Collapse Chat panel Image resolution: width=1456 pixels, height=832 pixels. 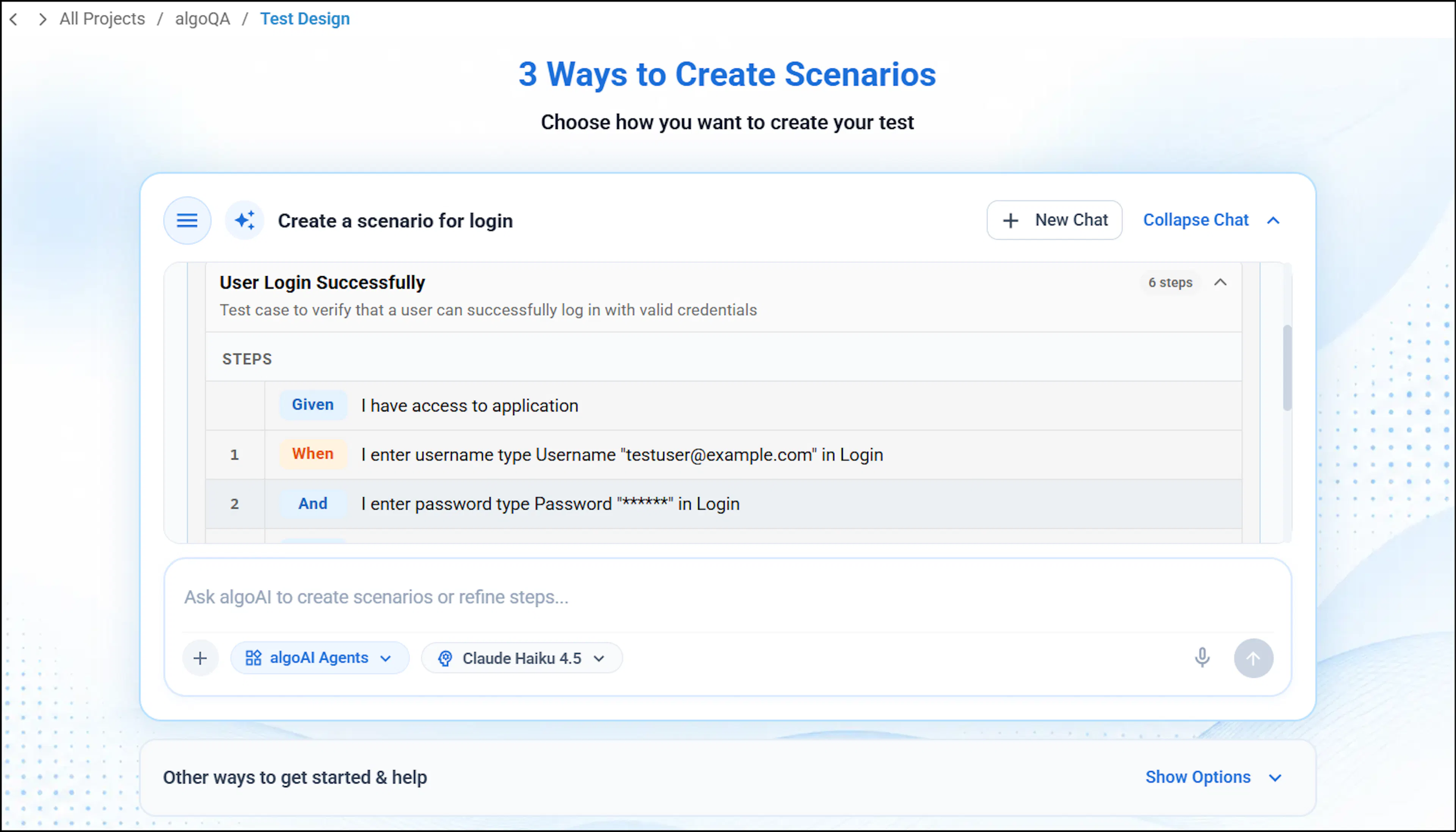point(1211,220)
